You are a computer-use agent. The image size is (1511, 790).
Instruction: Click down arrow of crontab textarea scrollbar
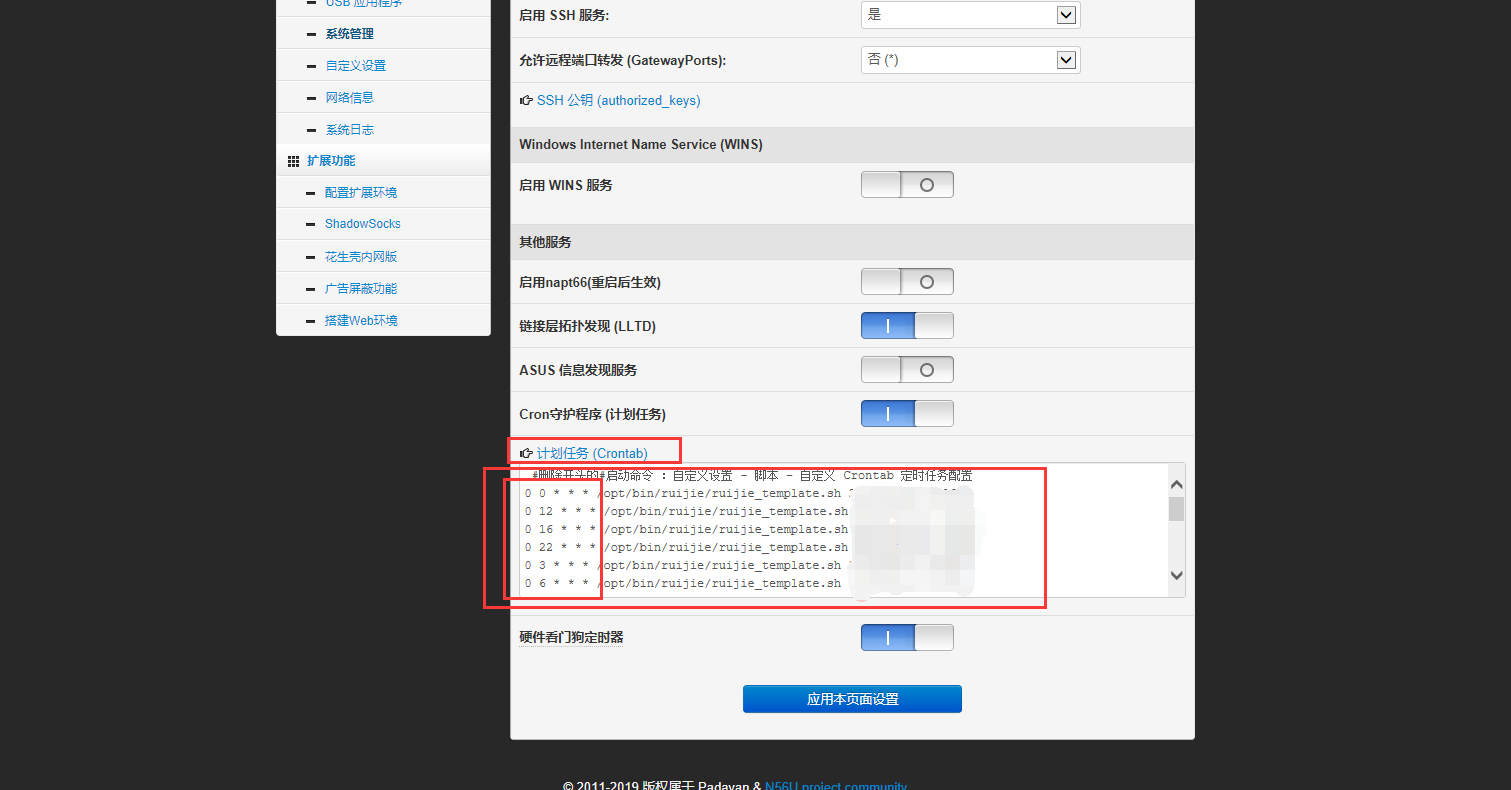click(1176, 575)
